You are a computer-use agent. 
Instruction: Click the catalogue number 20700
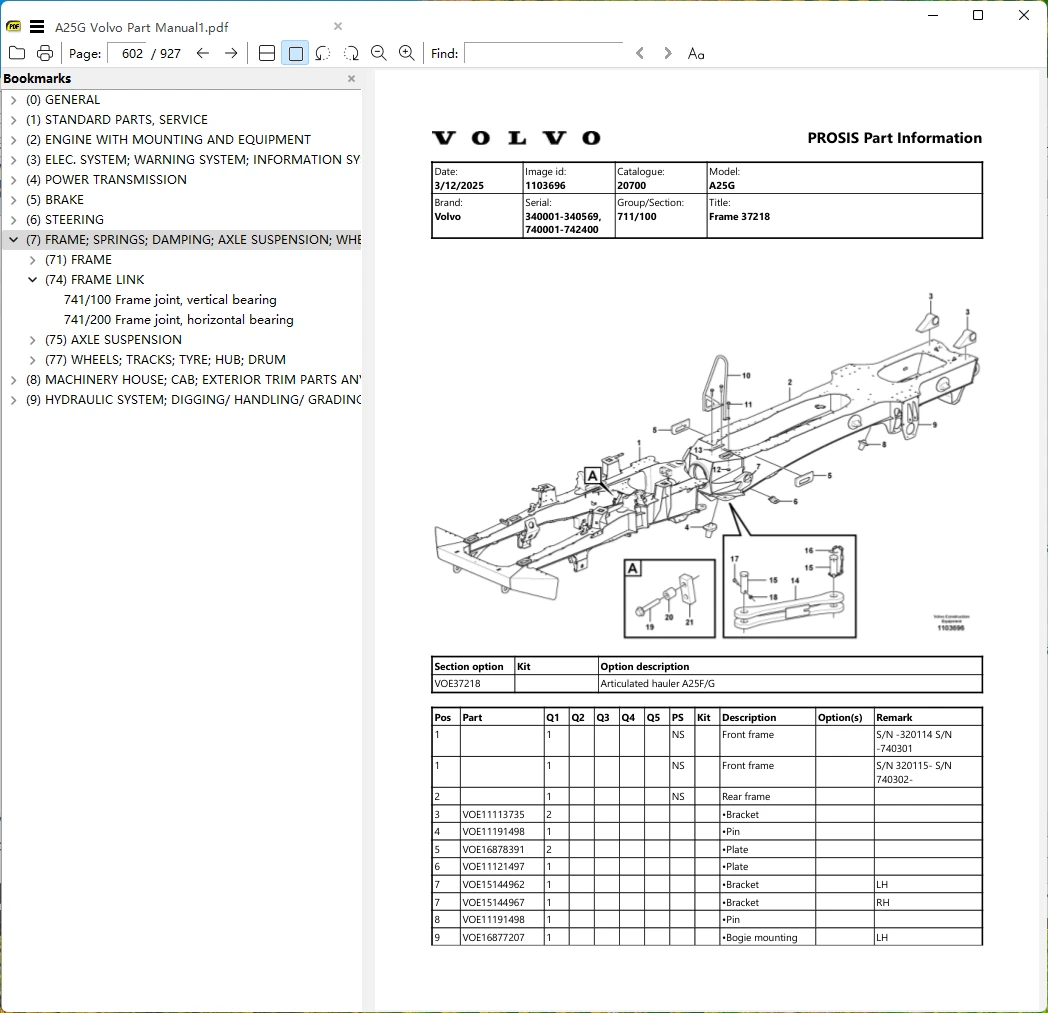[632, 186]
